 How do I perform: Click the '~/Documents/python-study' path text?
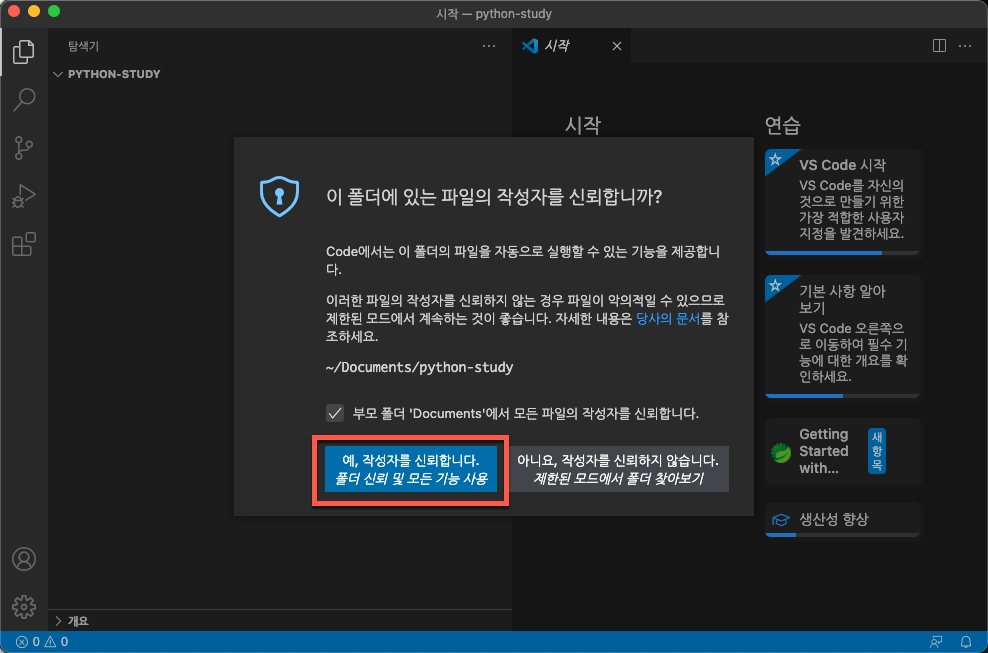420,367
